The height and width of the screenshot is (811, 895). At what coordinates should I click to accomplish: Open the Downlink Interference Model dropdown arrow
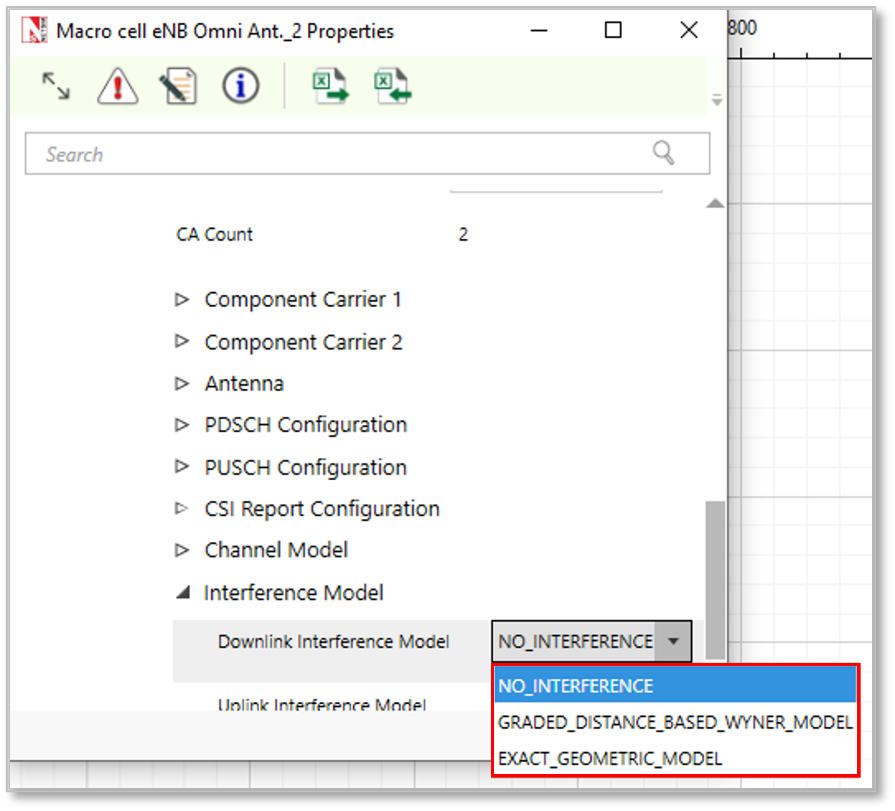(x=675, y=641)
